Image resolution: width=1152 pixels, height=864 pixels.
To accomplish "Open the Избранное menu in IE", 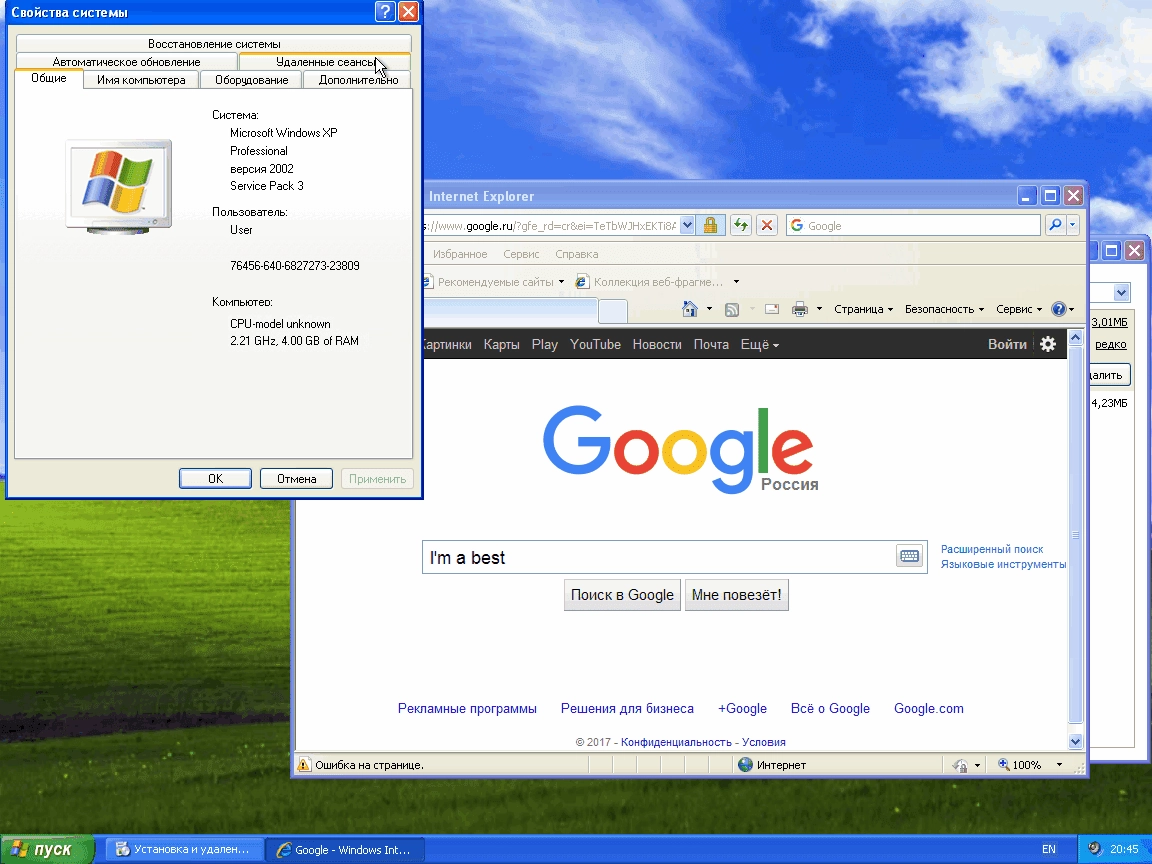I will (460, 254).
